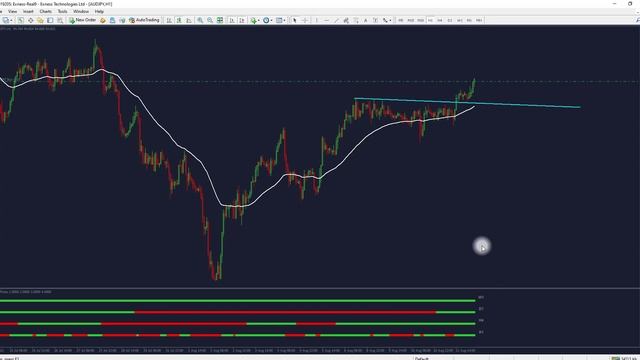
Task: Expand the periods dropdown arrow
Action: point(271,20)
